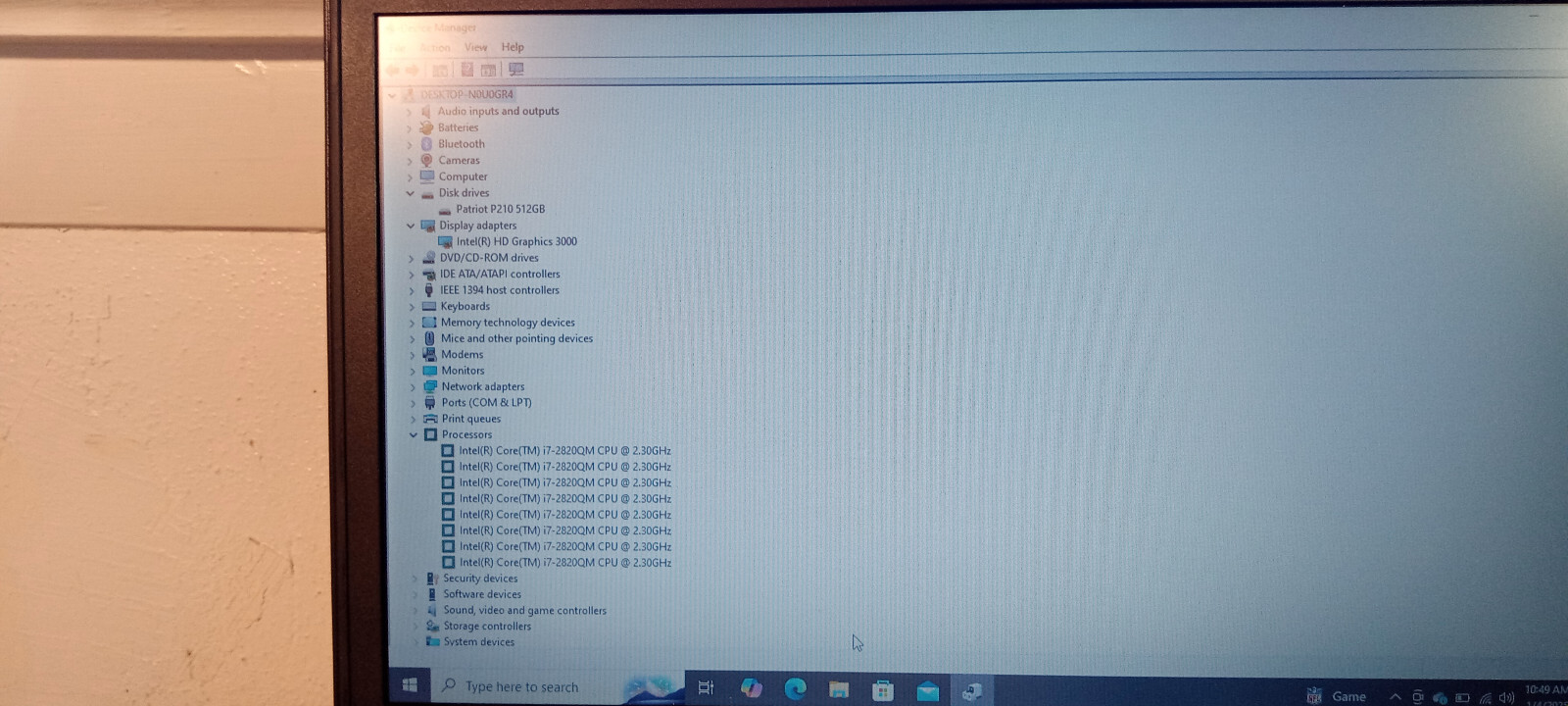Viewport: 1568px width, 706px height.
Task: Click the Game news widget on taskbar
Action: click(x=1338, y=696)
